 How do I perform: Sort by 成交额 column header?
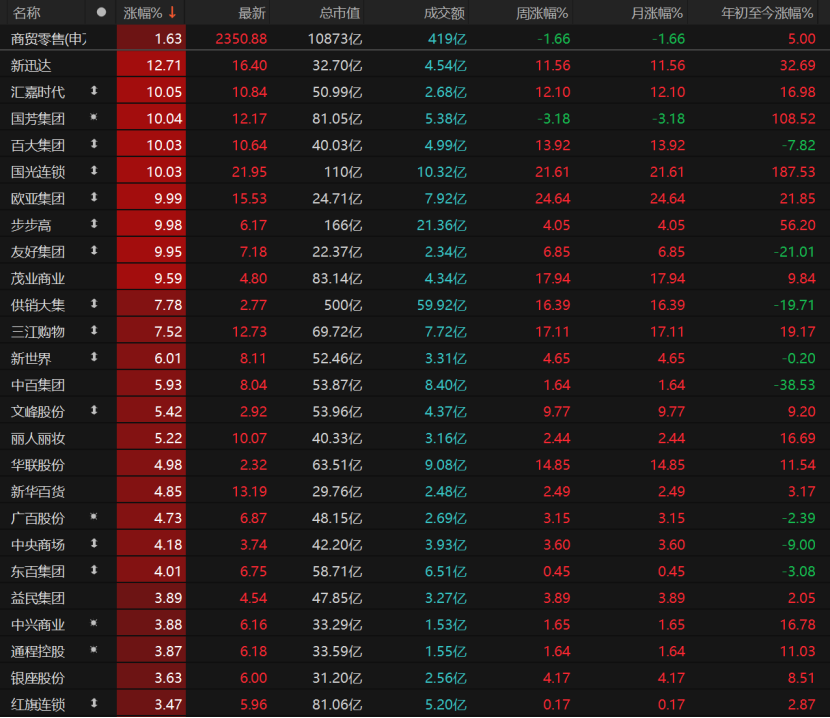[444, 13]
